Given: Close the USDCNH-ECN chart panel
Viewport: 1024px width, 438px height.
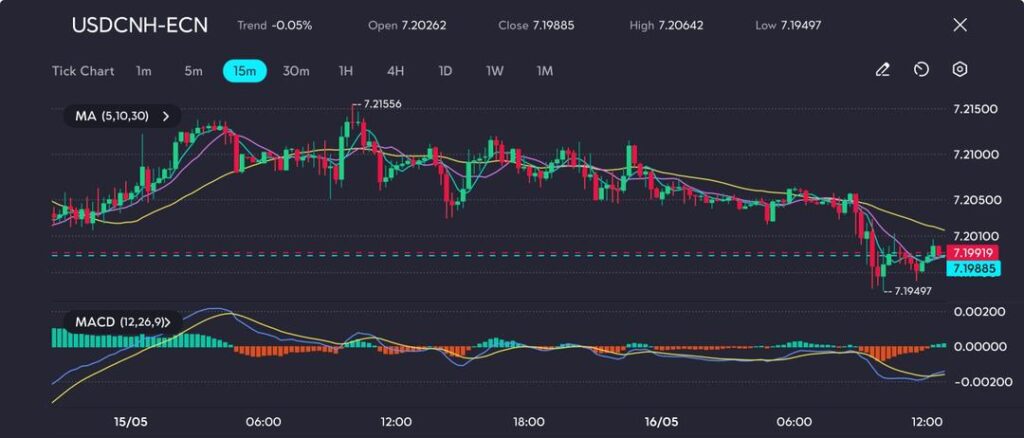Looking at the screenshot, I should [960, 25].
